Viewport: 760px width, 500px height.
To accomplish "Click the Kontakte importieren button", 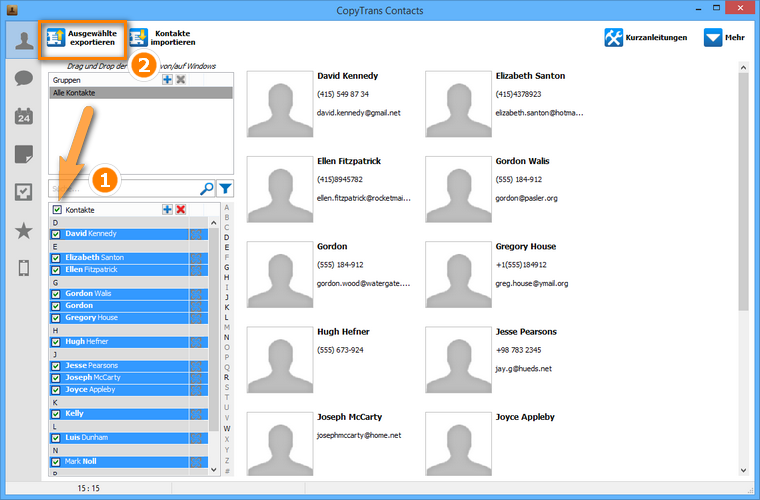I will [162, 39].
